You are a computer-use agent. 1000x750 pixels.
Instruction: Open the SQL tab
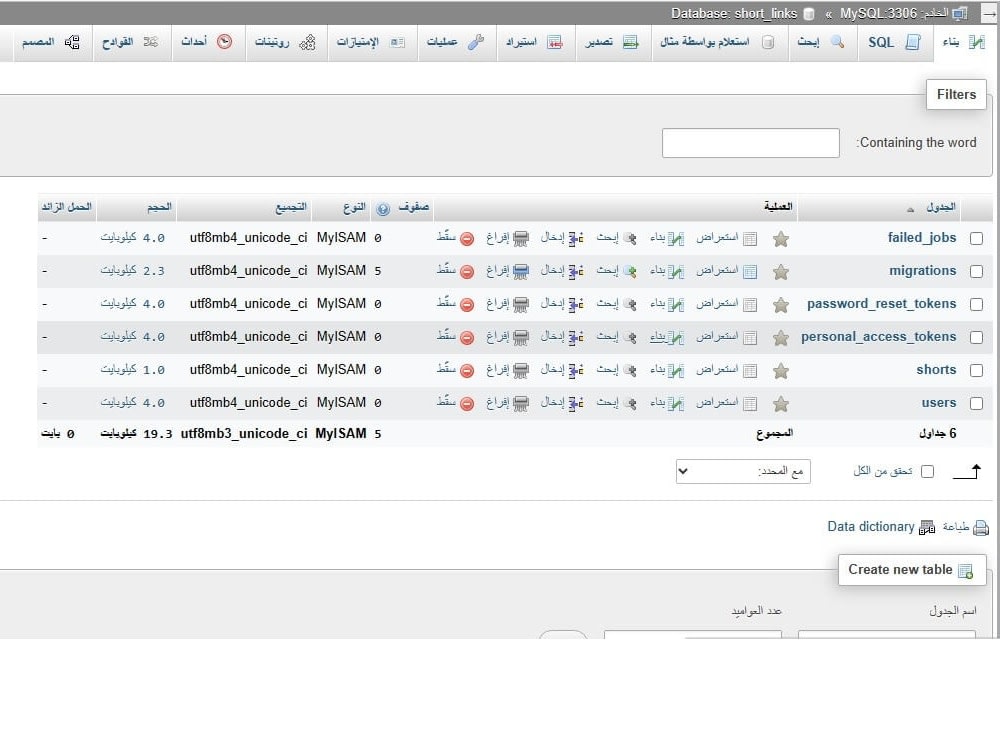click(894, 42)
